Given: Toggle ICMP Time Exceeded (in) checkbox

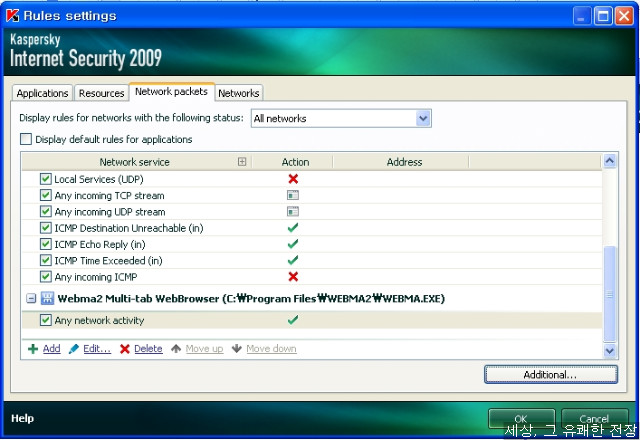Looking at the screenshot, I should 46,260.
